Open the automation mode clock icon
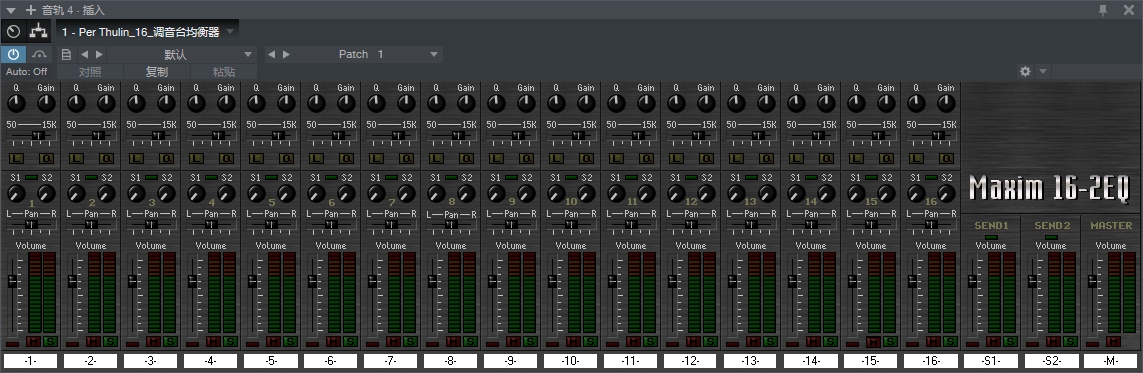The width and height of the screenshot is (1143, 373). tap(13, 31)
